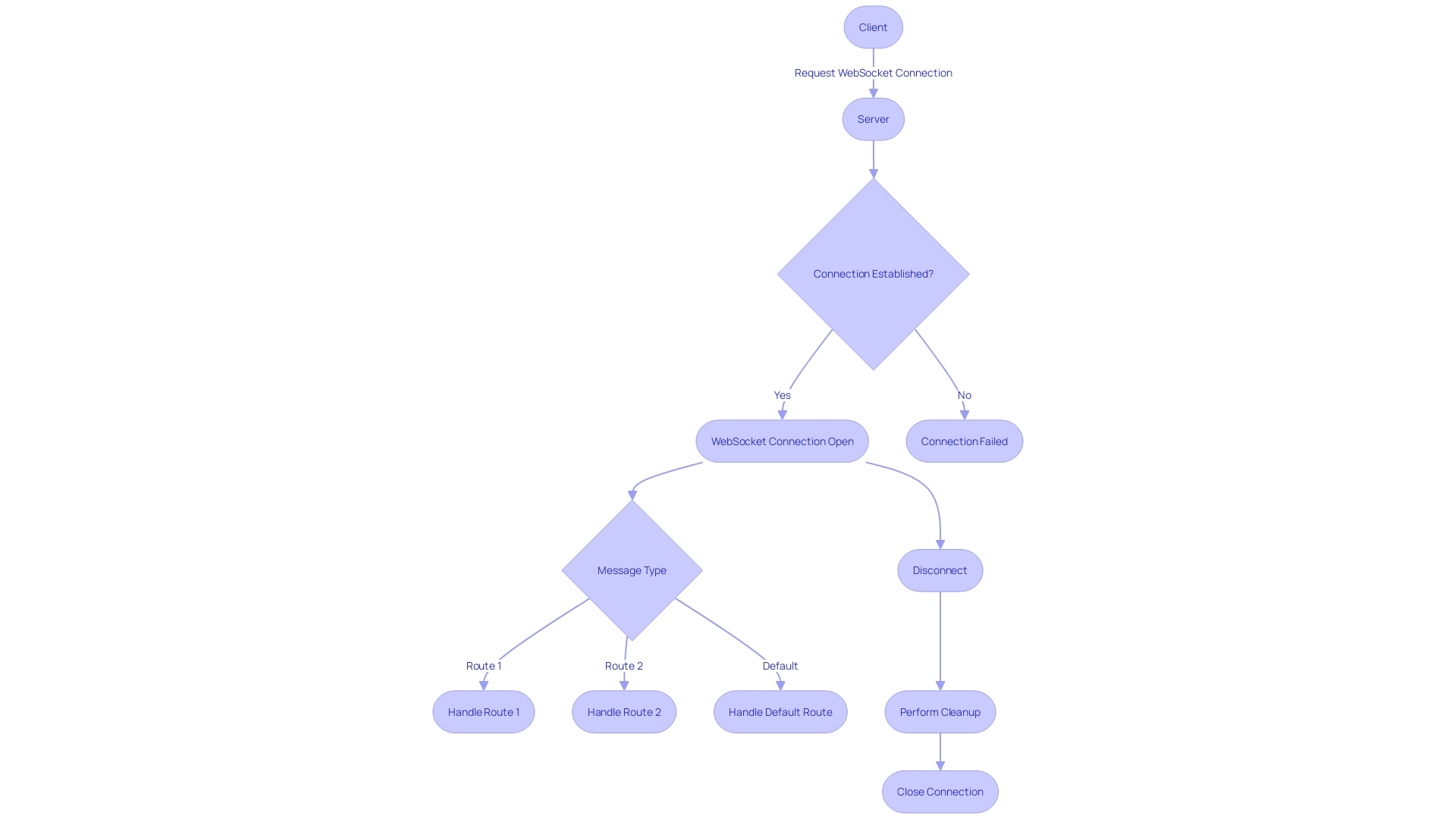Select the Perform Cleanup node
Image resolution: width=1456 pixels, height=819 pixels.
point(940,712)
